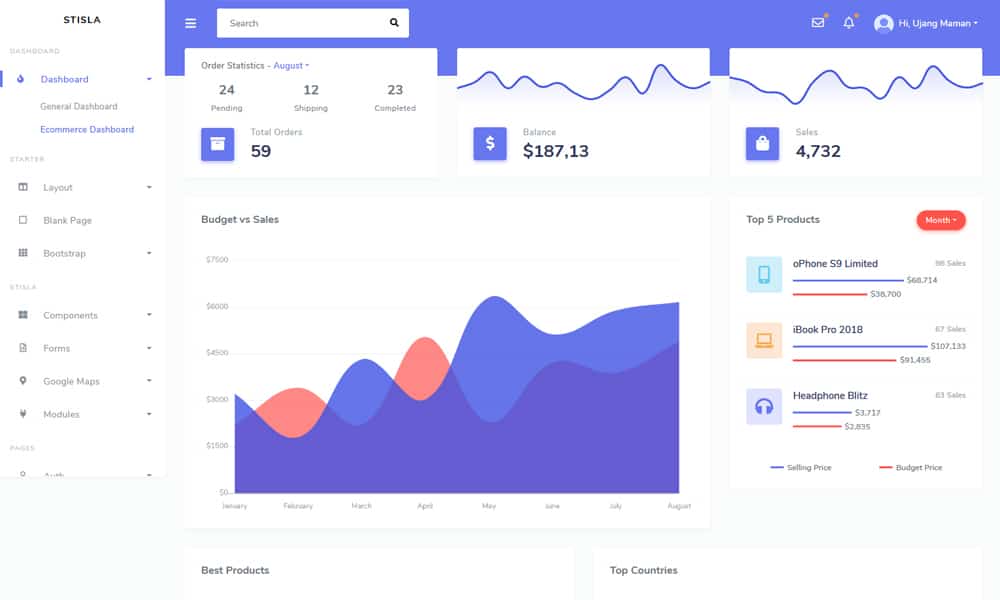
Task: Click the search magnifier icon
Action: 394,23
